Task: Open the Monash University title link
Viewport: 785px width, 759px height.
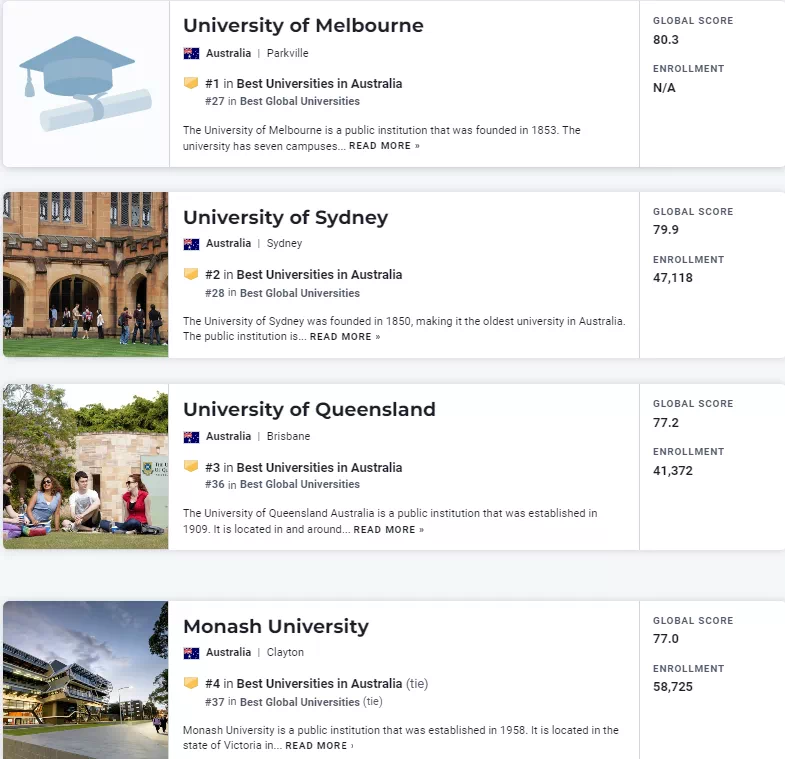Action: (x=276, y=626)
